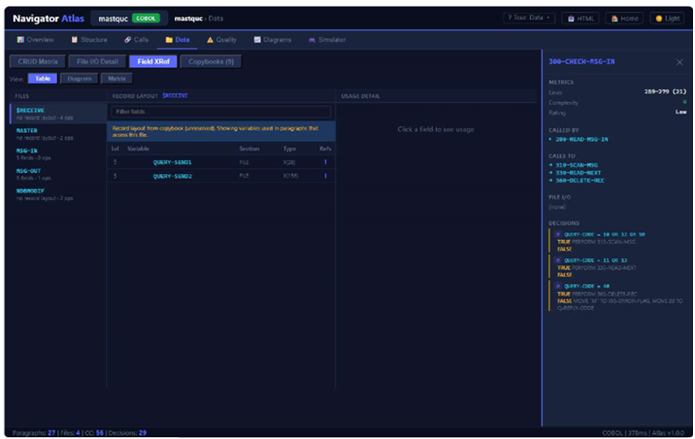Open the 360-DELETE-REC call link
The height and width of the screenshot is (439, 695).
(x=580, y=180)
